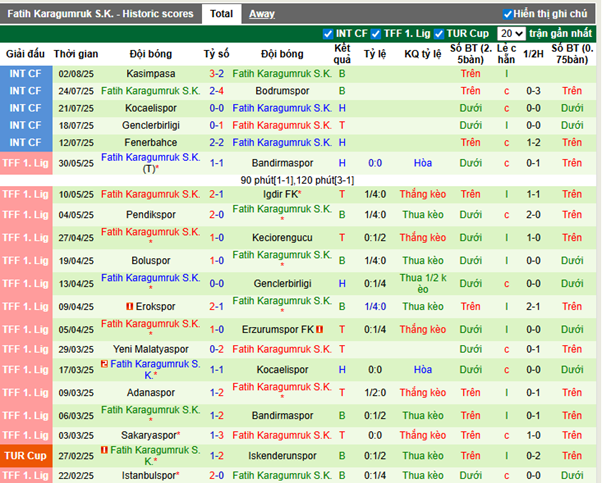602x483 pixels.
Task: Open the Fenerbahce team link
Action: [151, 142]
